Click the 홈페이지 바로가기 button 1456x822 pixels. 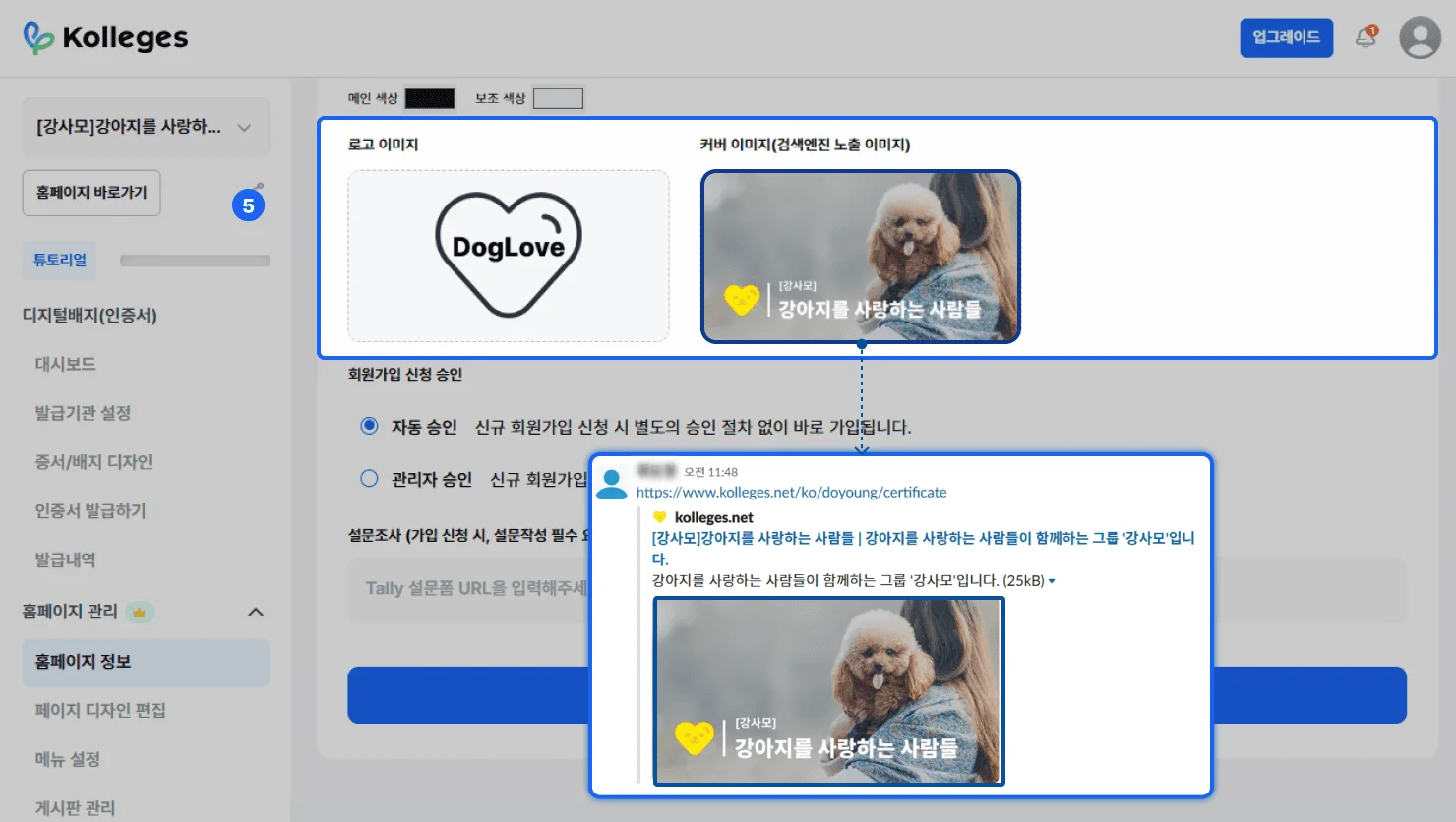pos(91,193)
